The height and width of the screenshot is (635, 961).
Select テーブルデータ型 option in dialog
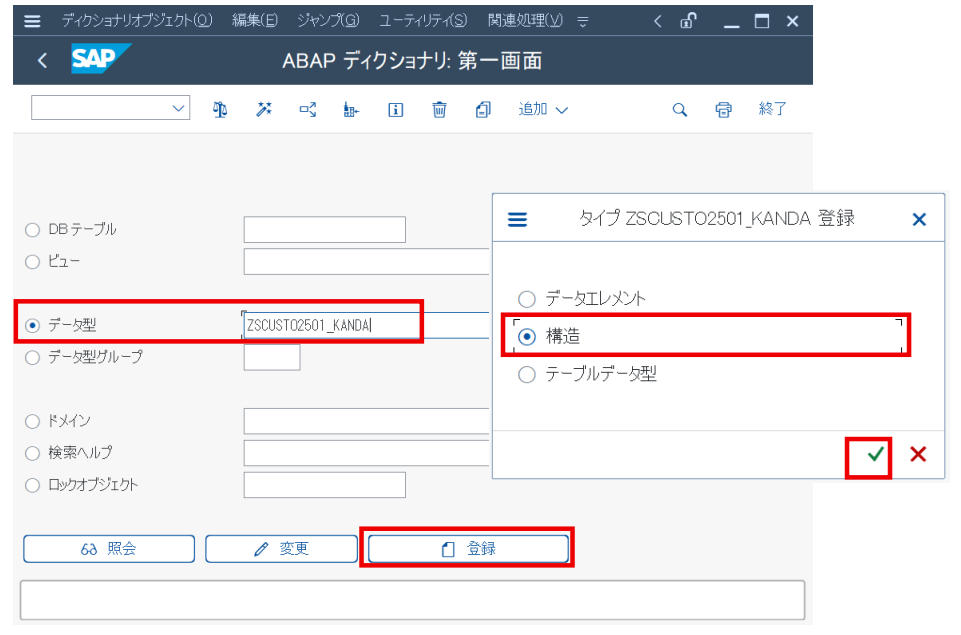pyautogui.click(x=526, y=375)
